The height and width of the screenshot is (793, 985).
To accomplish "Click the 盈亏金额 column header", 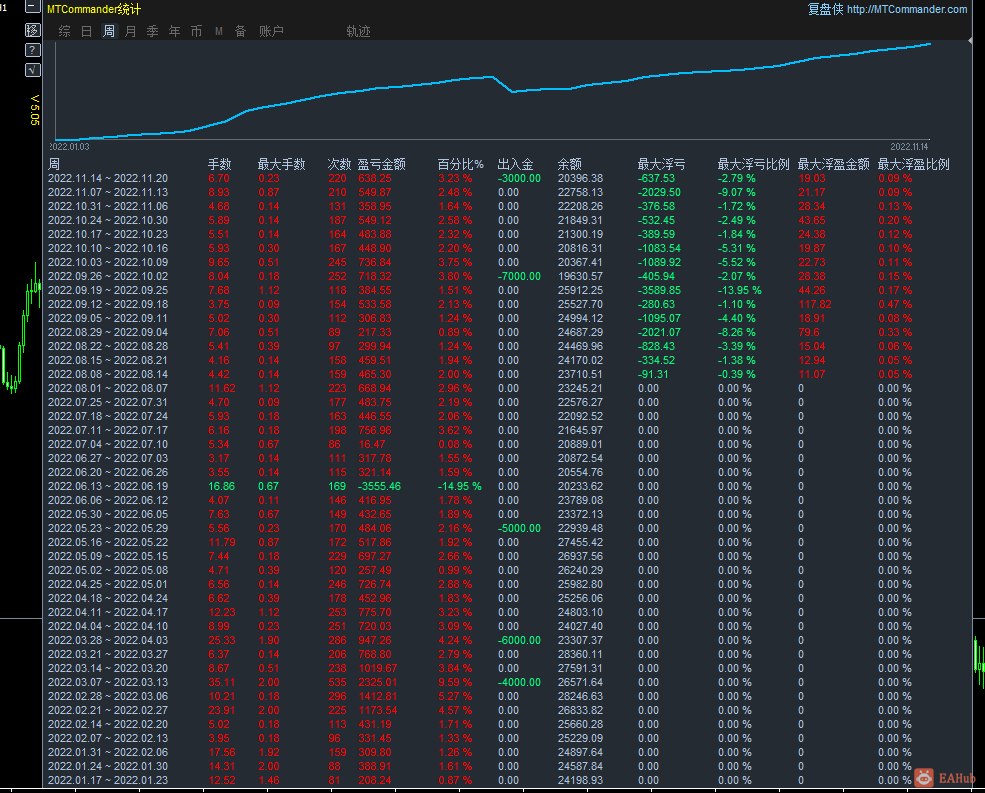I will 381,165.
